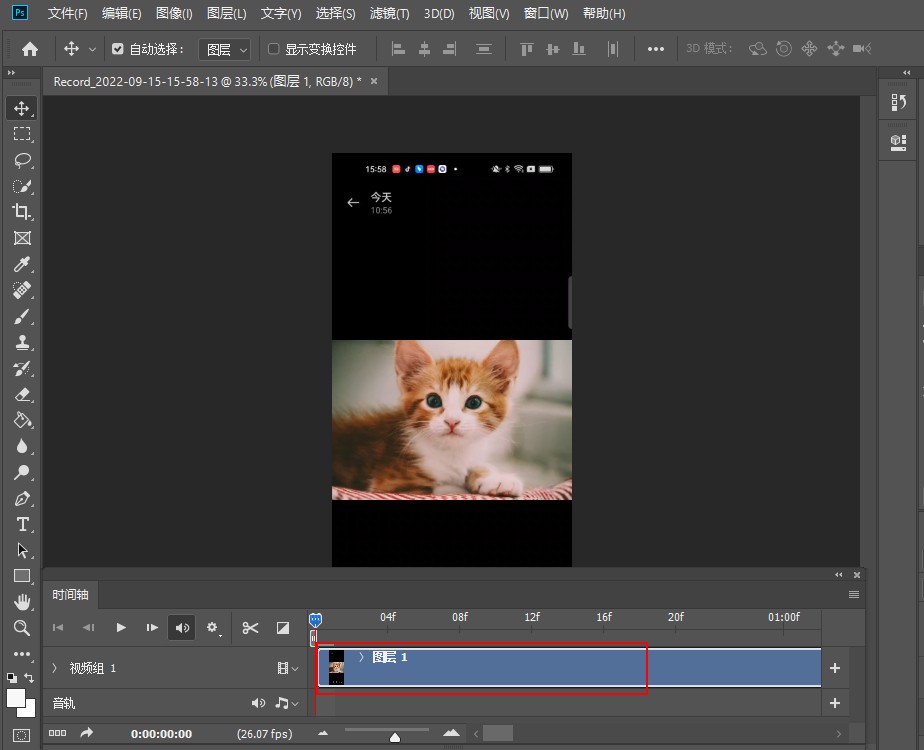Click the foreground color swatch
924x750 pixels.
point(17,698)
